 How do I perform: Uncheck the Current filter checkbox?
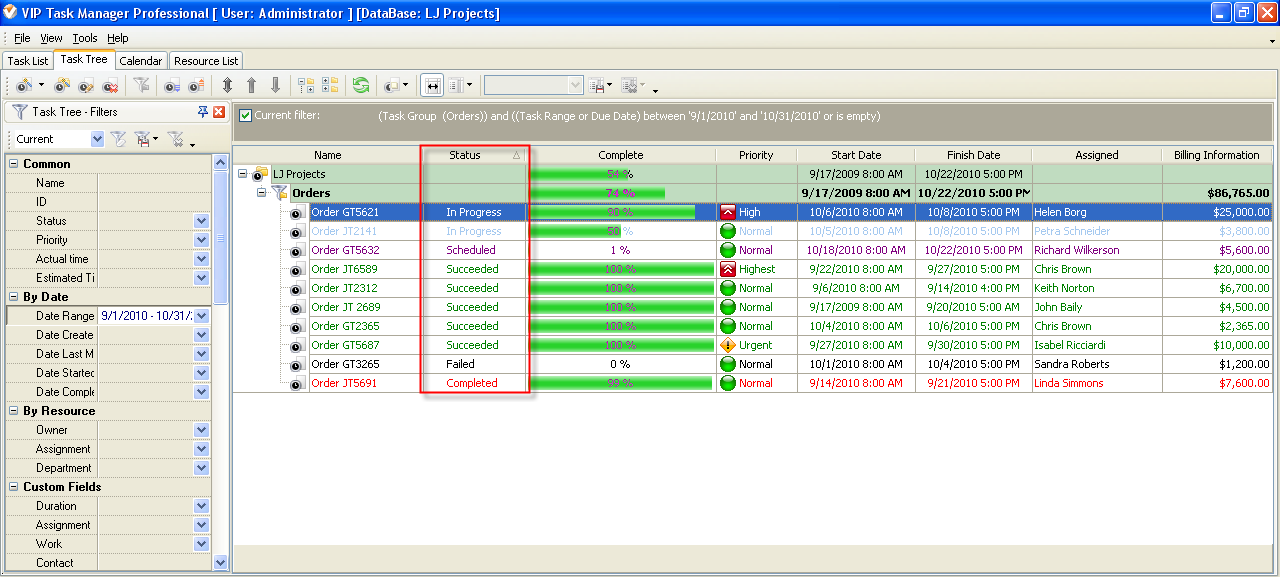pyautogui.click(x=246, y=116)
